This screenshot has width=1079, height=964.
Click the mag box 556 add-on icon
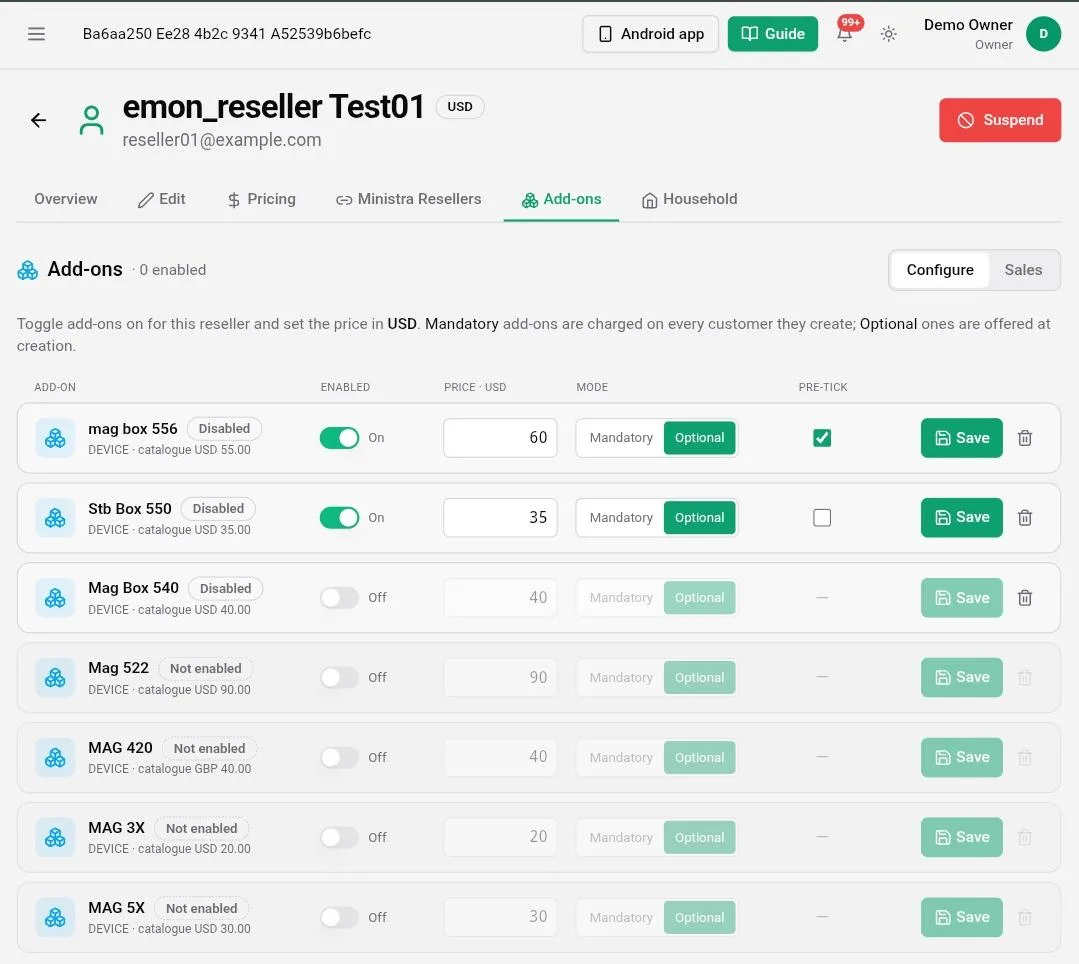coord(55,438)
